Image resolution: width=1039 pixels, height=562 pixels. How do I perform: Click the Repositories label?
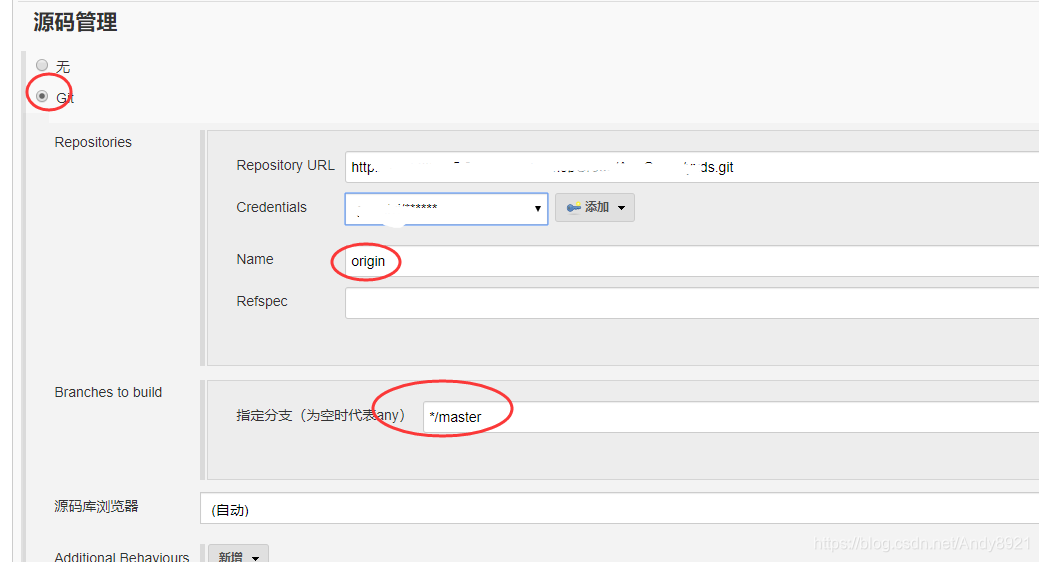[93, 142]
